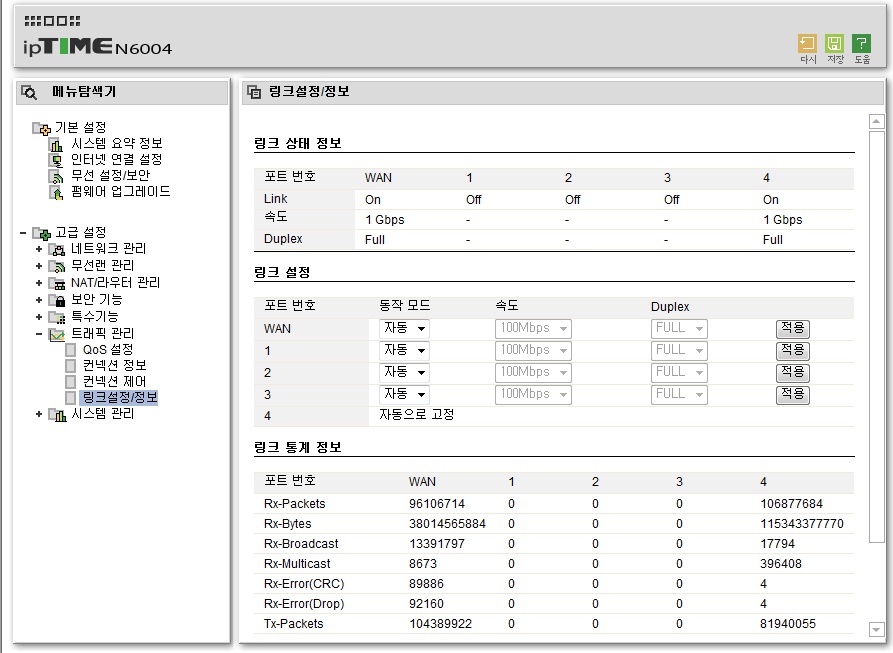Open 펌웨어 업그레이드 icon
This screenshot has width=893, height=653.
pos(56,192)
